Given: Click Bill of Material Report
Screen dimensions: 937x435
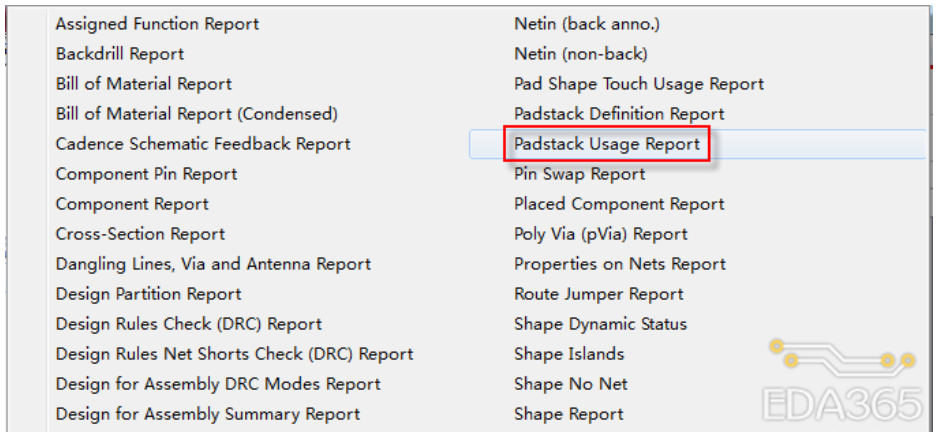Looking at the screenshot, I should [143, 84].
